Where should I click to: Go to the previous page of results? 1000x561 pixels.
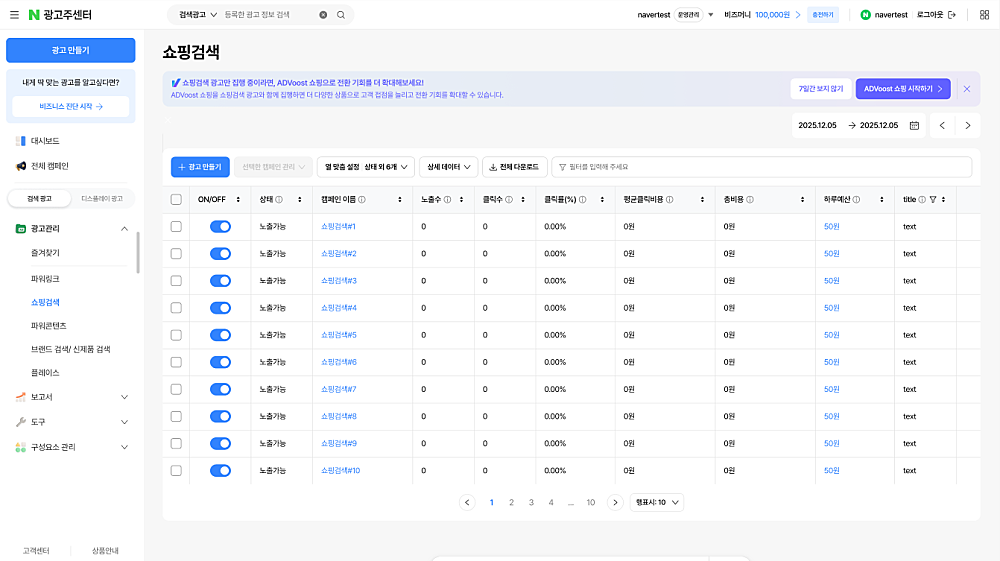(x=467, y=502)
